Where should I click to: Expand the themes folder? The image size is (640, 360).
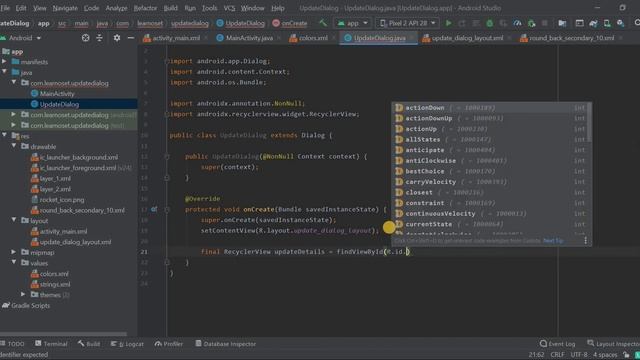[x=24, y=294]
